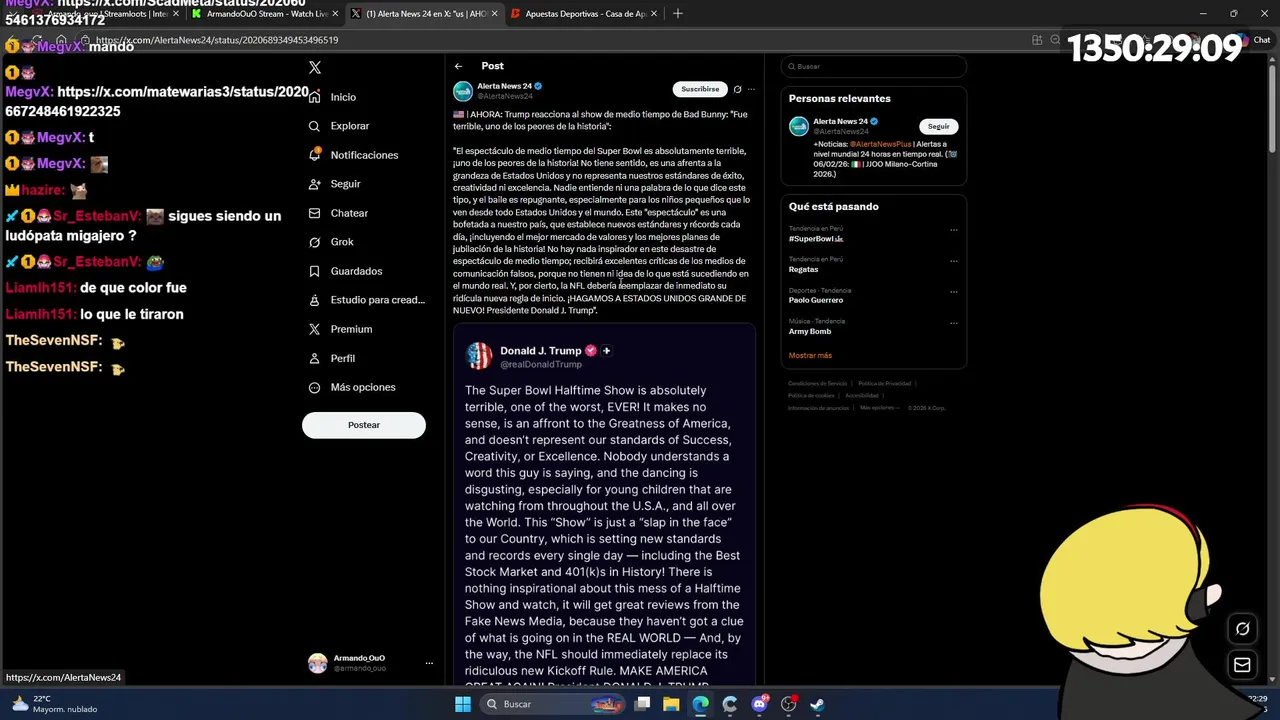Open more options for Paolo Guerrero trend
The height and width of the screenshot is (720, 1280).
(953, 292)
